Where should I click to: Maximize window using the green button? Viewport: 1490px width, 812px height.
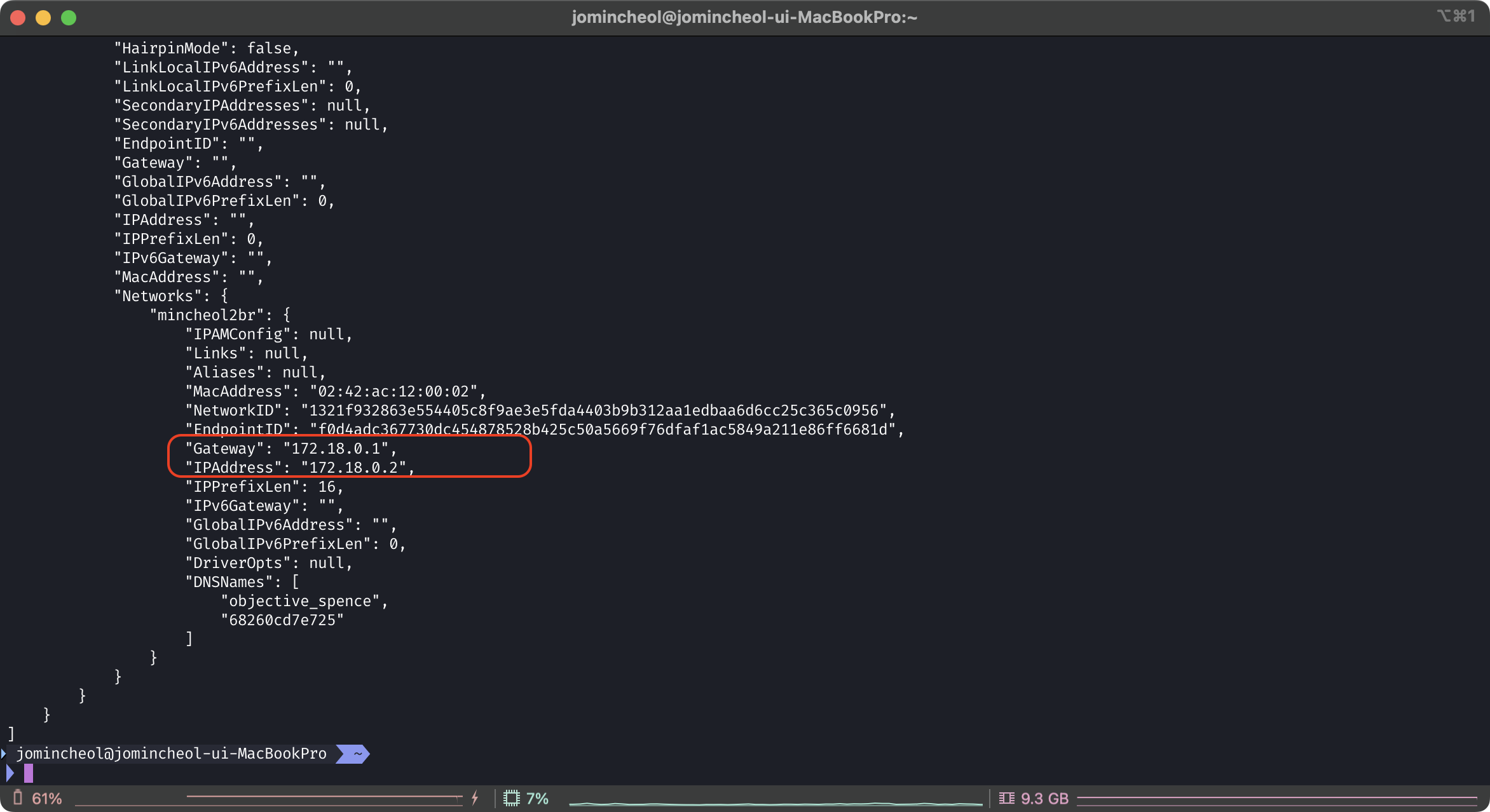pos(69,18)
